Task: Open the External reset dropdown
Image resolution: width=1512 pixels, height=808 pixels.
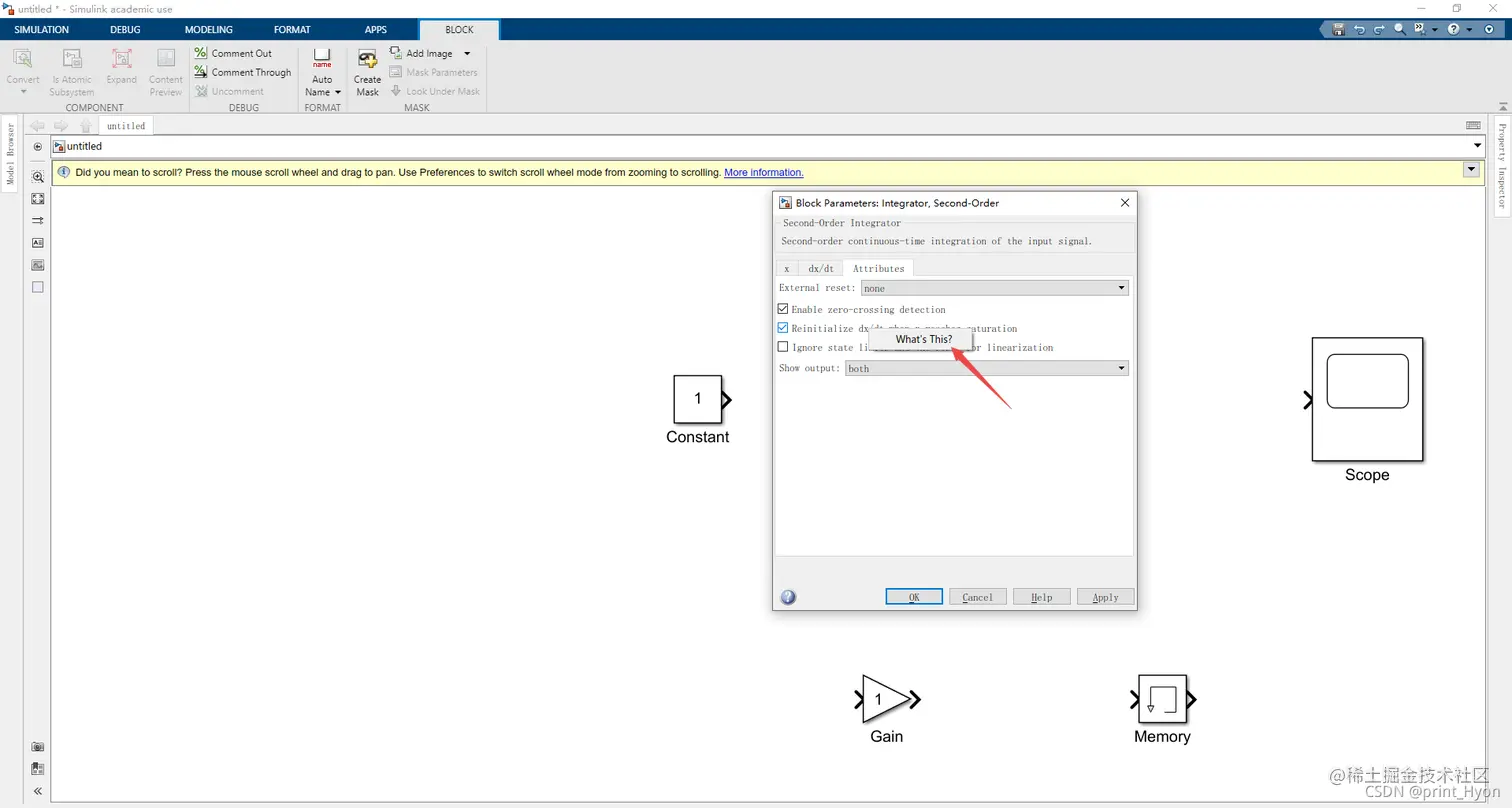Action: (x=994, y=288)
